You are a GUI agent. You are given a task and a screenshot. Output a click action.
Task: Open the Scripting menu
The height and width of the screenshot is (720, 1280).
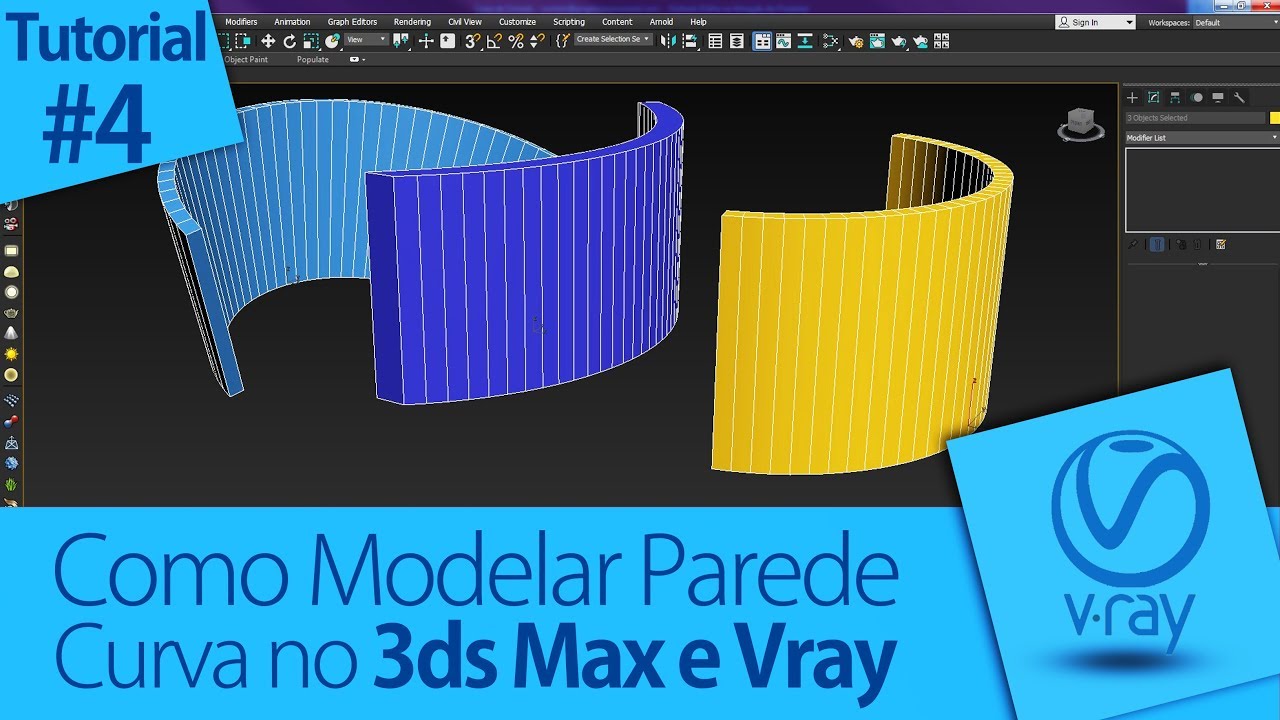(569, 22)
